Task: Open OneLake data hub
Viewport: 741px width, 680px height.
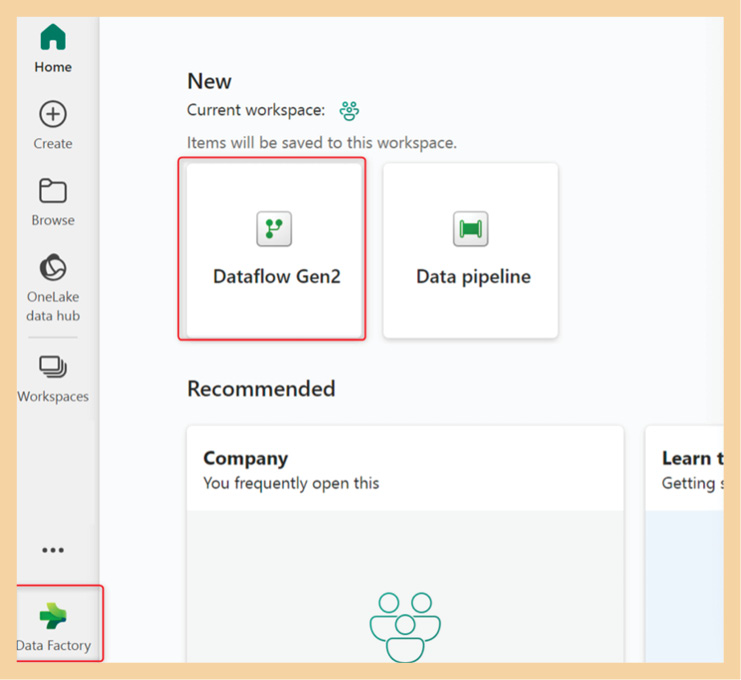Action: click(x=53, y=287)
